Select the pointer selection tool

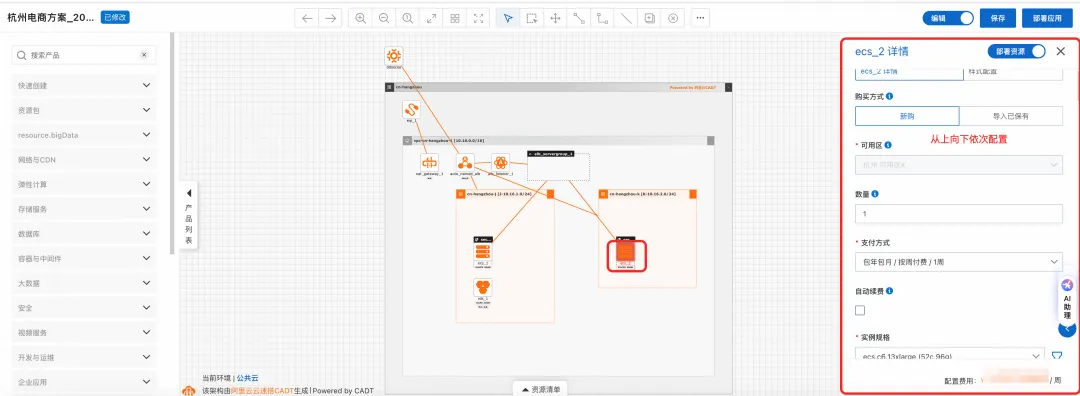click(508, 18)
